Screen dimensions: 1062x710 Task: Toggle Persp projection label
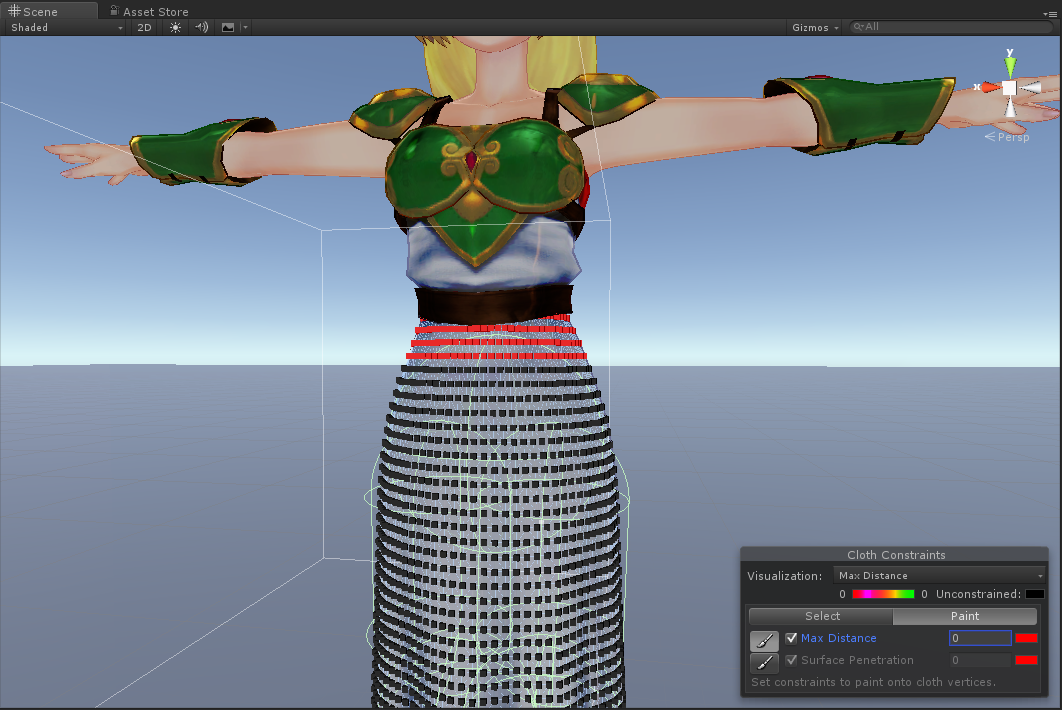click(1007, 137)
